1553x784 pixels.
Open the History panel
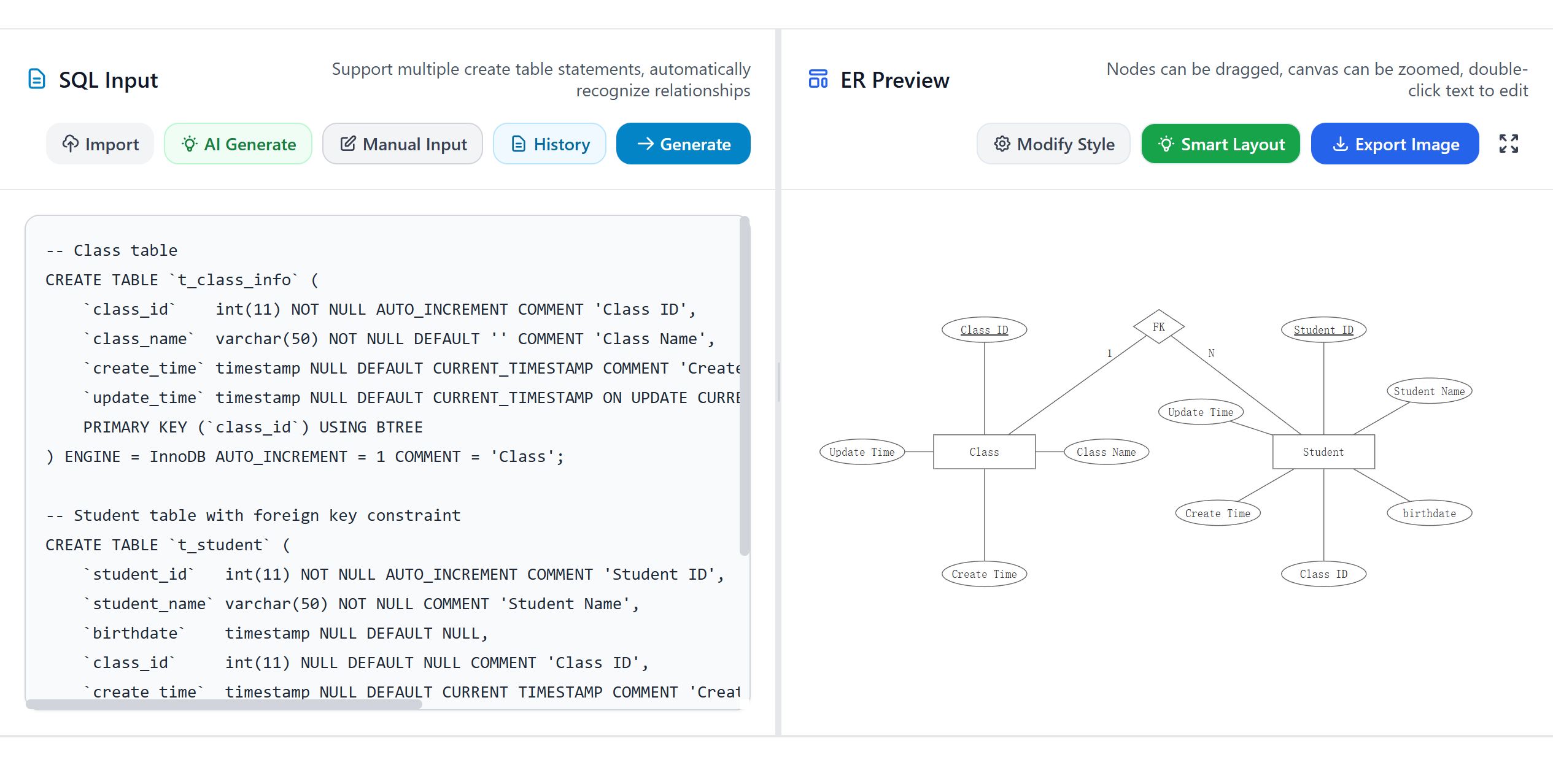tap(549, 144)
